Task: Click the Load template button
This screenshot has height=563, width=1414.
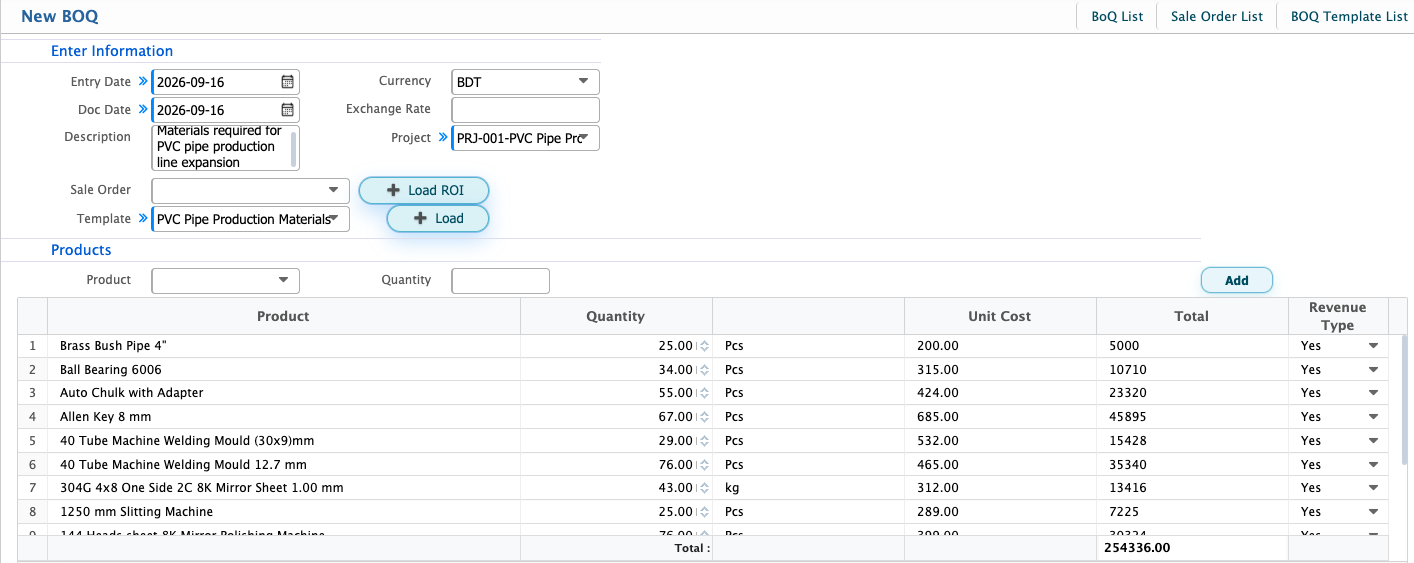Action: [438, 218]
